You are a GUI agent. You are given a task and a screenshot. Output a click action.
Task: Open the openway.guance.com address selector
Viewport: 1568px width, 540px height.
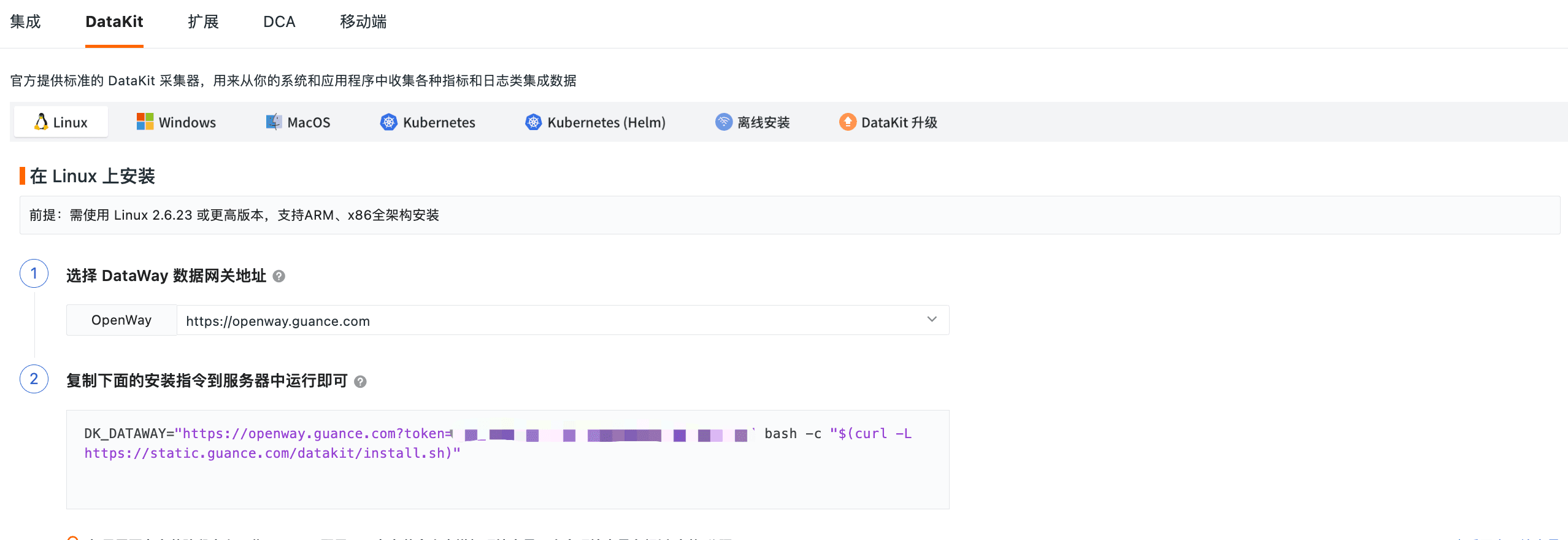pyautogui.click(x=552, y=321)
